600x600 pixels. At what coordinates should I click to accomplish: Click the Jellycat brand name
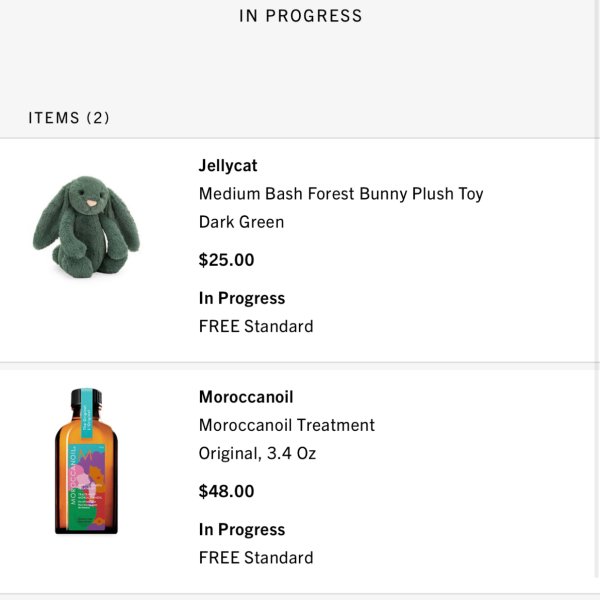pos(228,166)
